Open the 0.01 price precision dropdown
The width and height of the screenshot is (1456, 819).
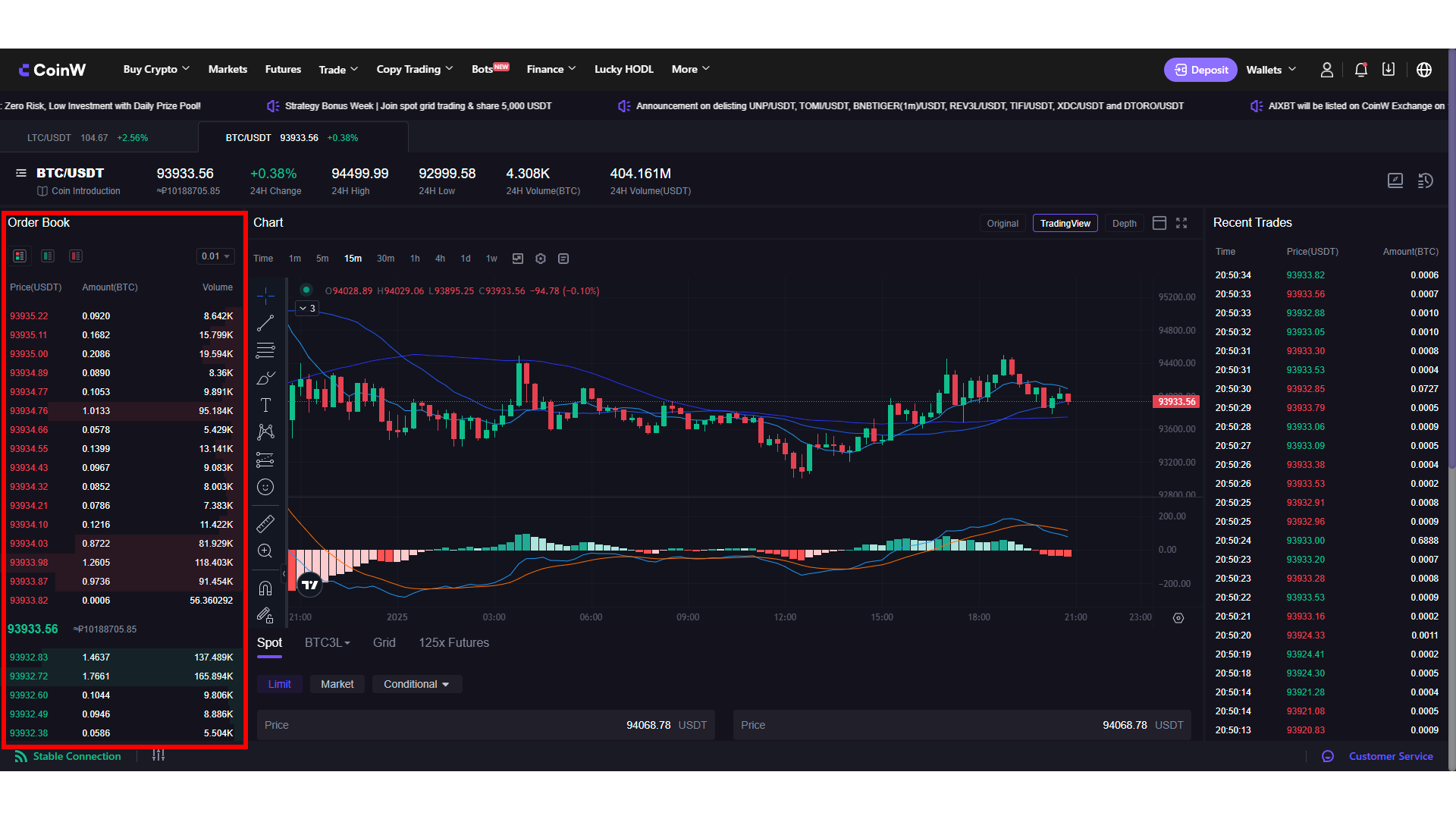pyautogui.click(x=215, y=256)
